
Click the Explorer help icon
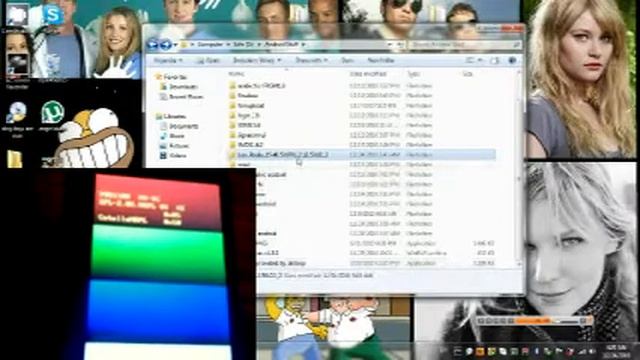click(x=512, y=60)
